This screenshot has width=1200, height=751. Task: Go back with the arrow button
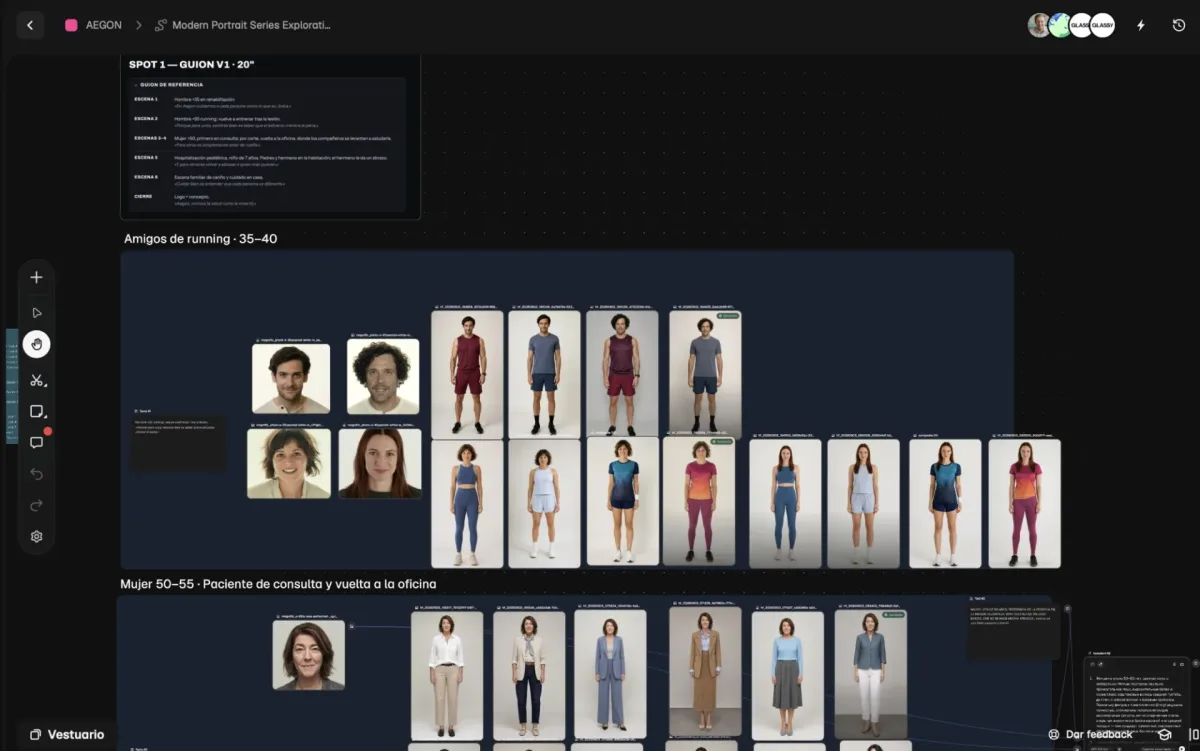30,25
